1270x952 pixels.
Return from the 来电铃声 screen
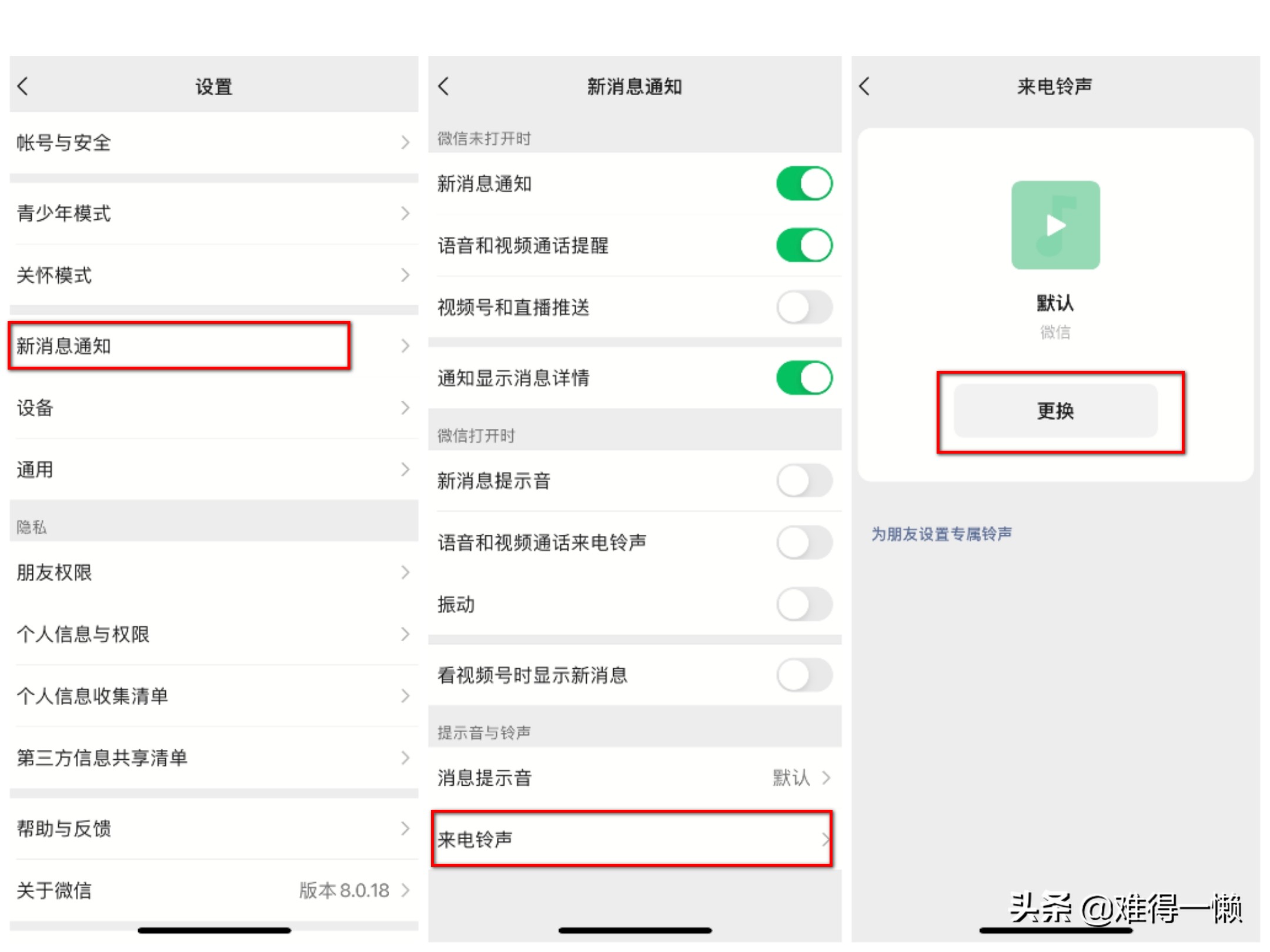(x=864, y=86)
